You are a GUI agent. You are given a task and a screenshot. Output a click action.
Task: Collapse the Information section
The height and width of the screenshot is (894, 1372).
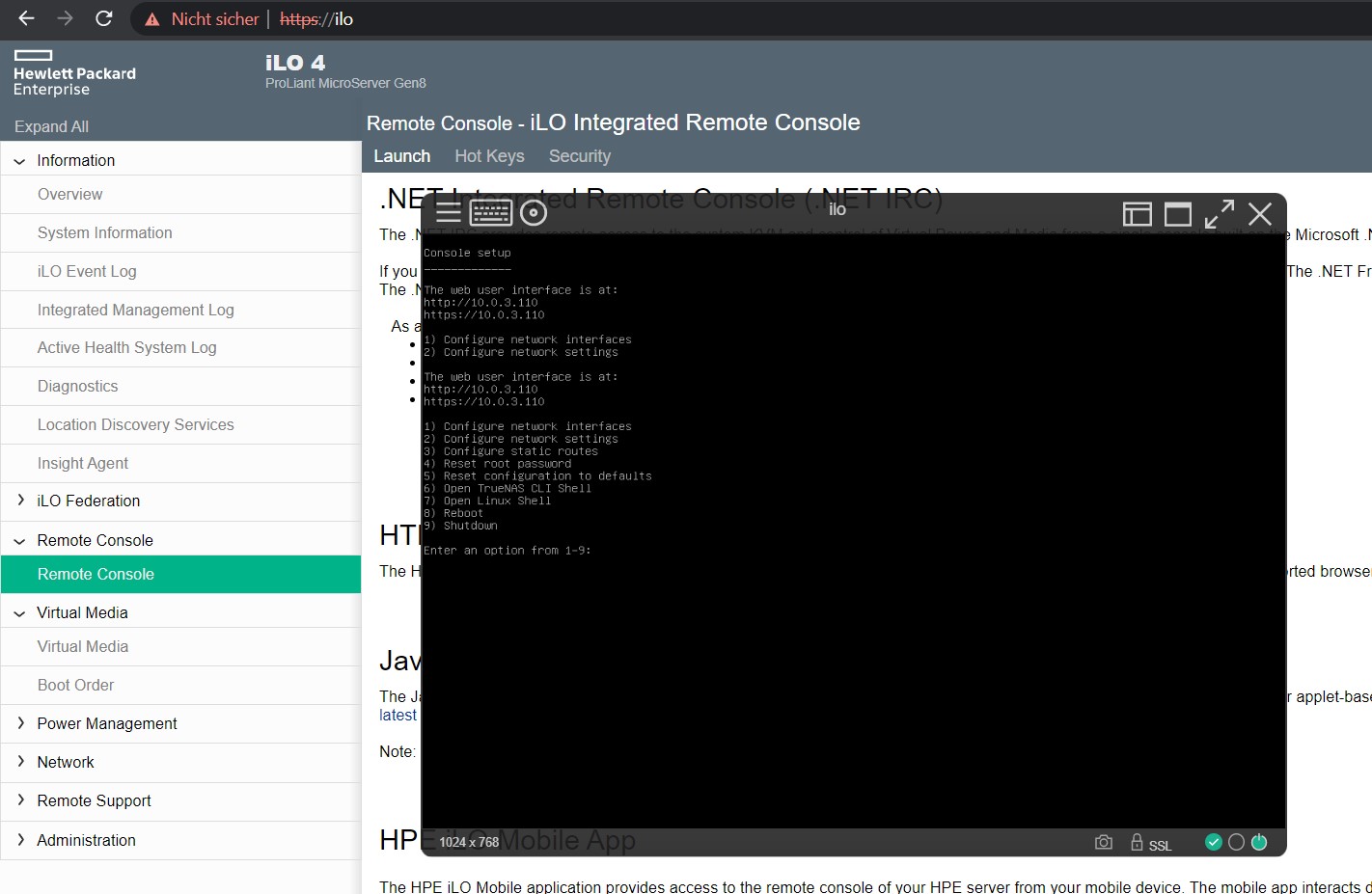19,161
